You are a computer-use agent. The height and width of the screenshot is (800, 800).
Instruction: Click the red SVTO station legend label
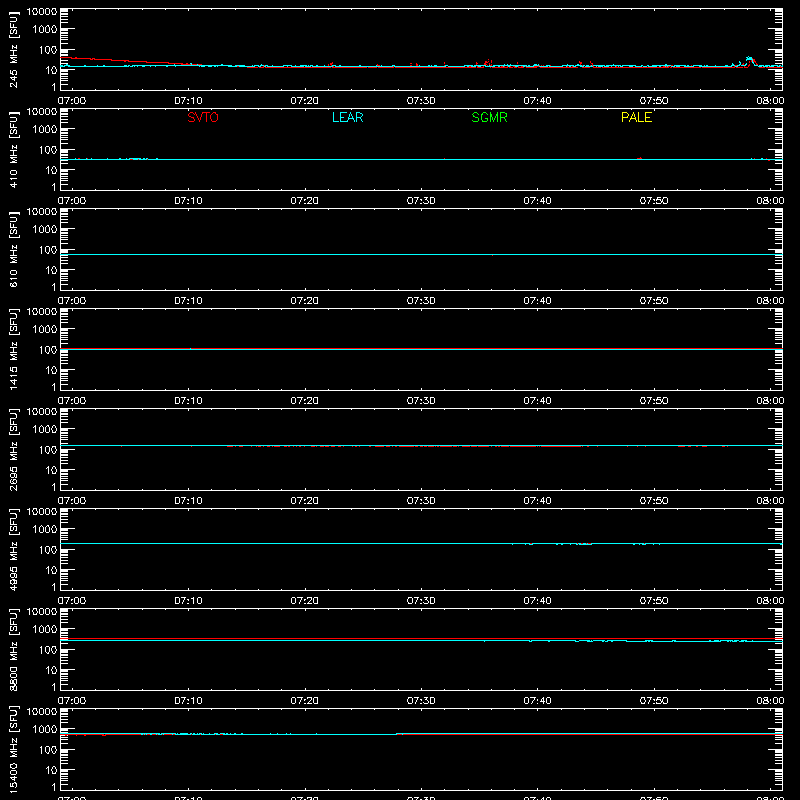tap(203, 117)
